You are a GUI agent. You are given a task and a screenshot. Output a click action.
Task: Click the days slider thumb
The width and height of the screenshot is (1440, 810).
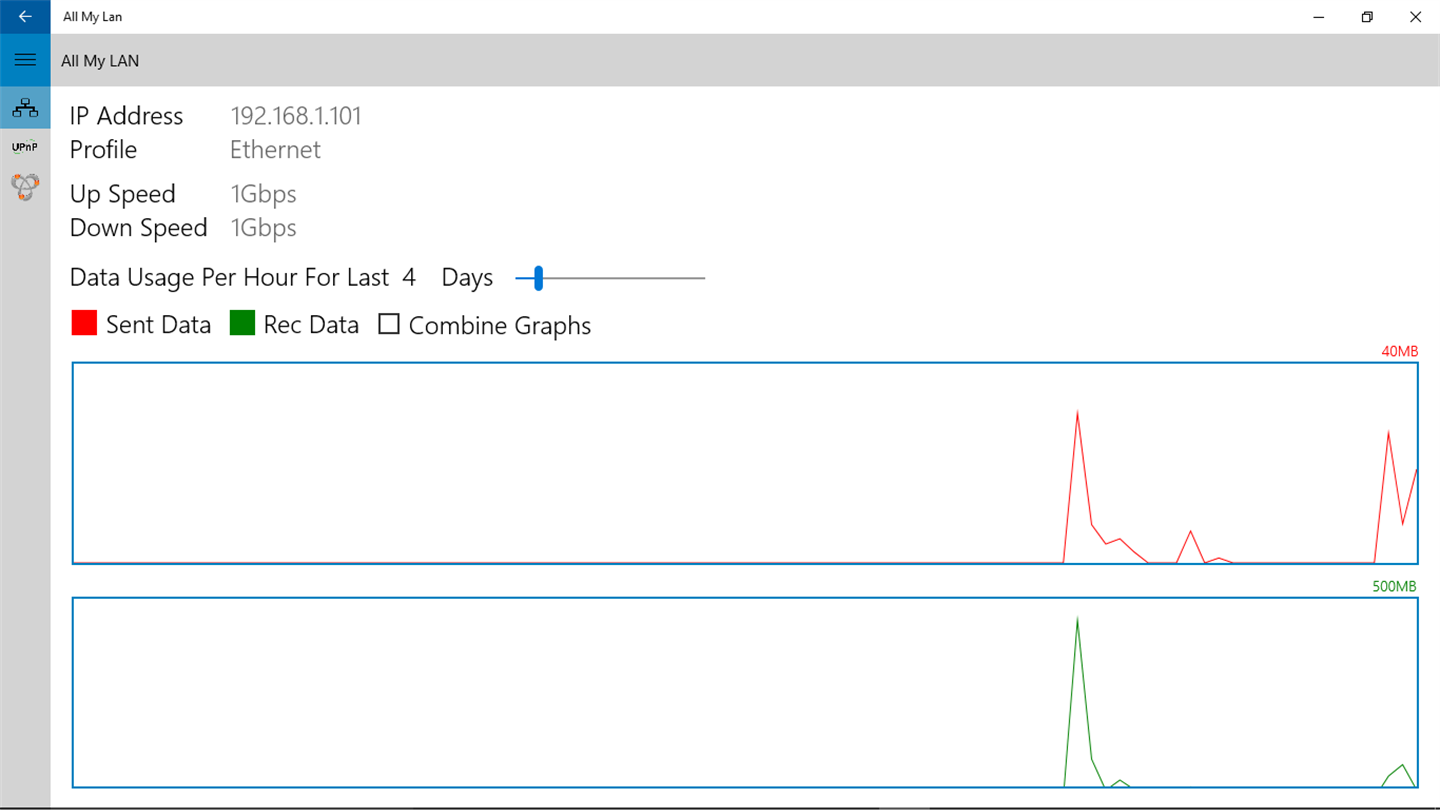[538, 278]
